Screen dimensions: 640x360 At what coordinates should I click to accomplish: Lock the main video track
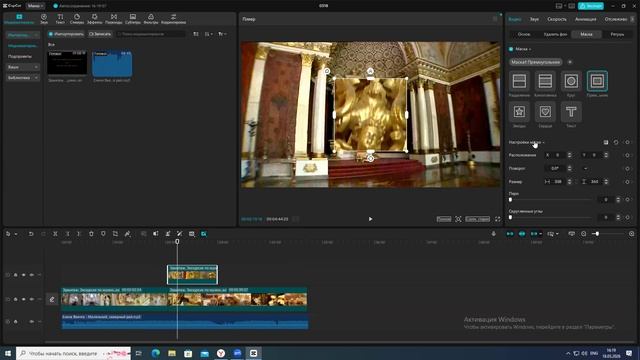click(16, 299)
